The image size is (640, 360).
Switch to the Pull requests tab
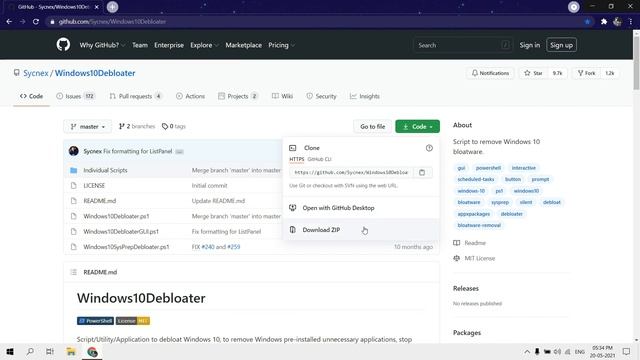136,96
